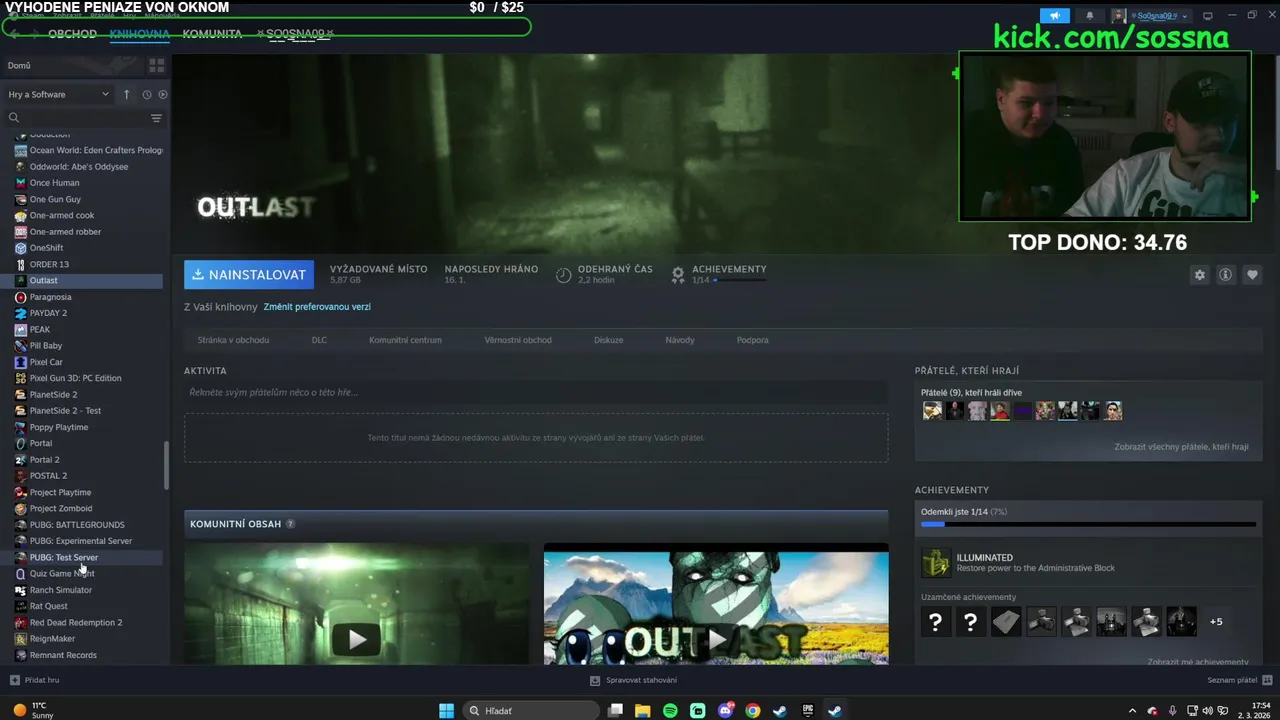
Task: Open the KOMUNITA community tab
Action: click(212, 34)
